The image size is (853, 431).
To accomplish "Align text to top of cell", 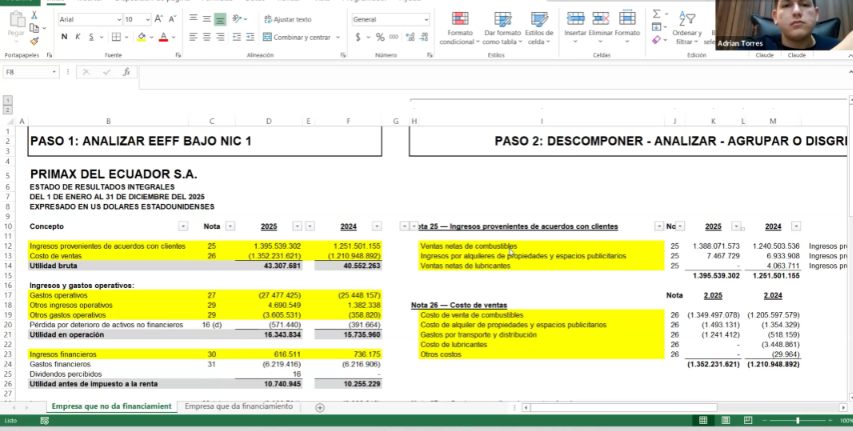I will [x=193, y=19].
